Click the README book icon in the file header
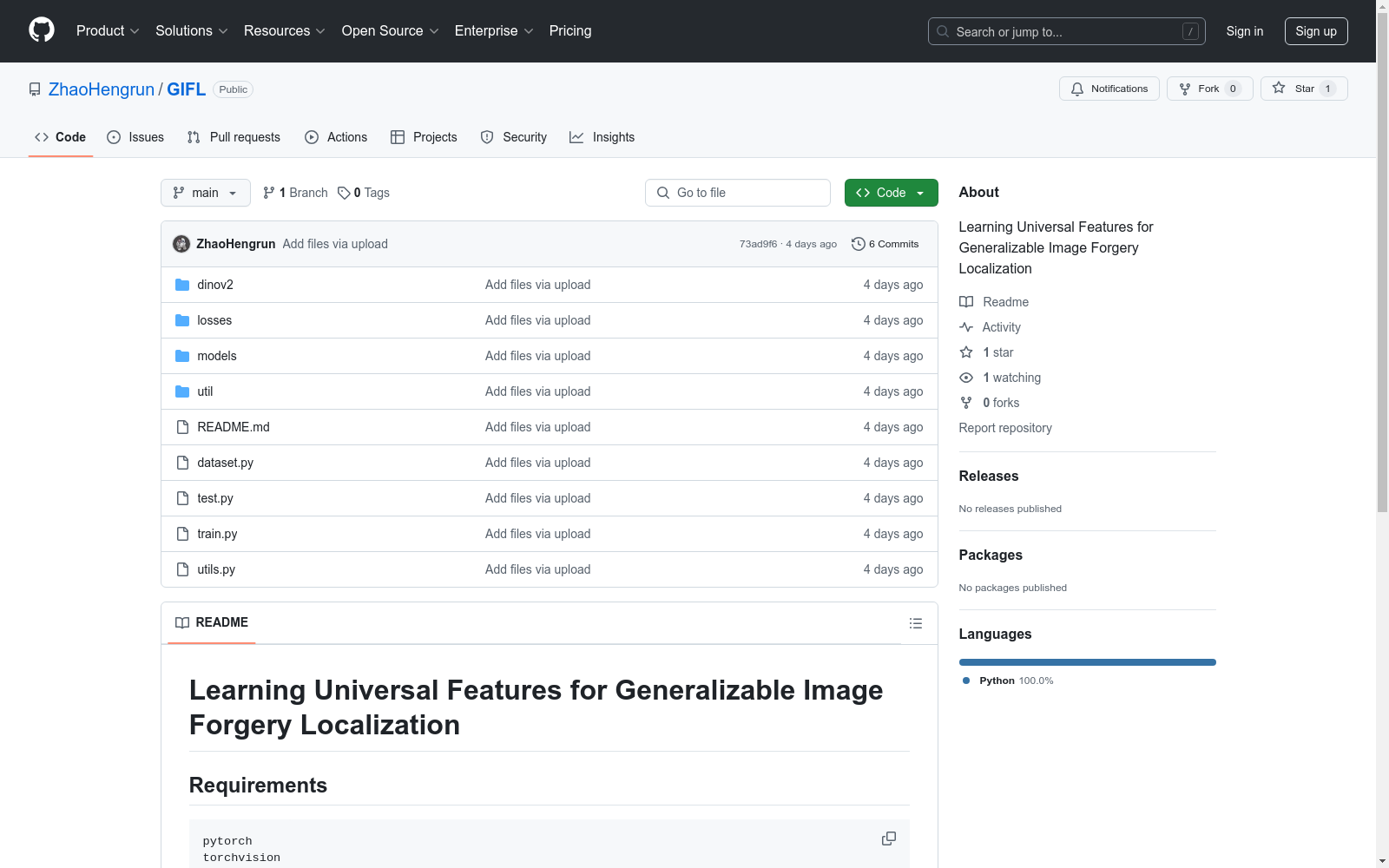 [182, 622]
